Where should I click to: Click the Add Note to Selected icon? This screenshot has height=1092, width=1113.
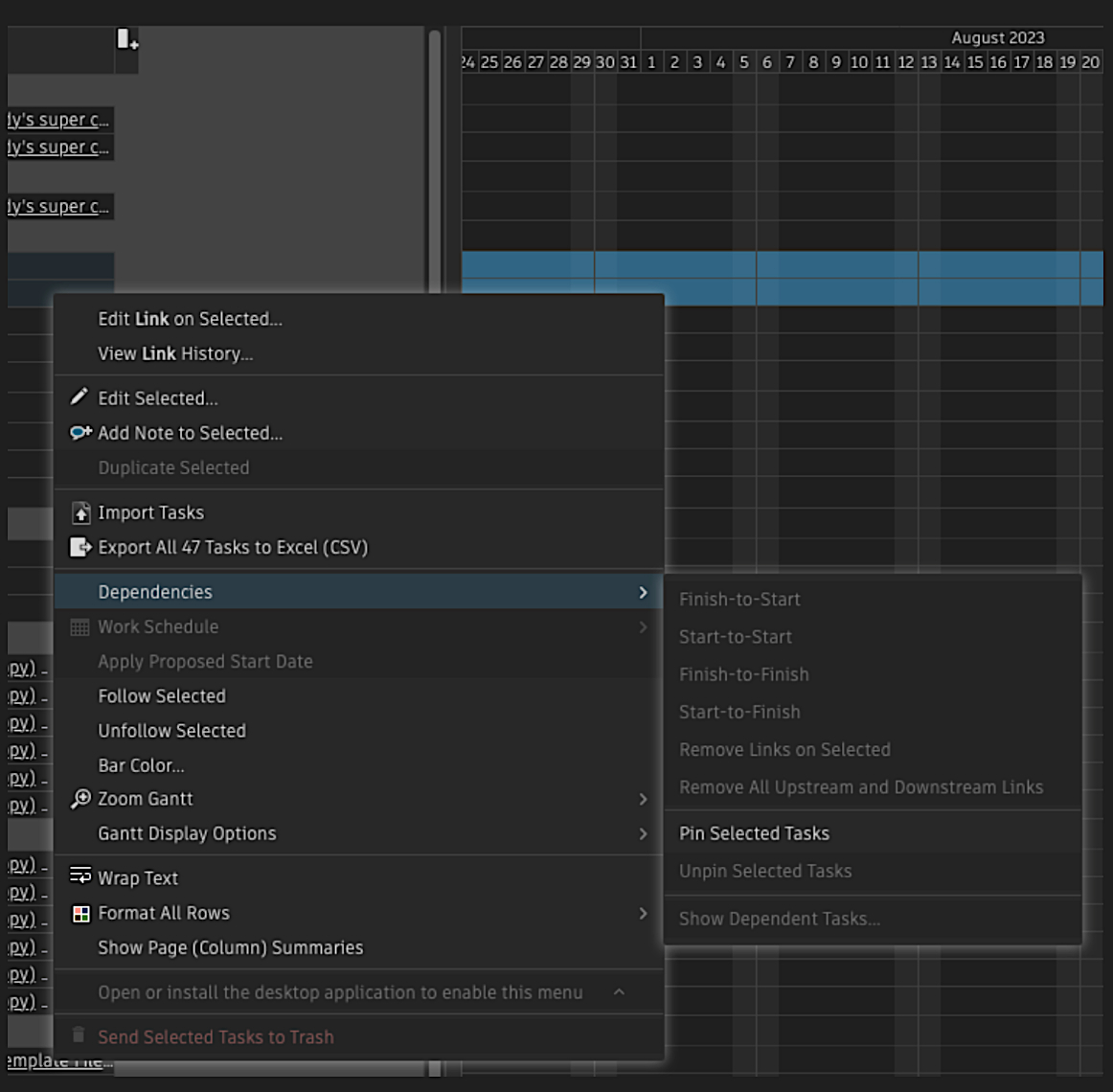pos(80,432)
